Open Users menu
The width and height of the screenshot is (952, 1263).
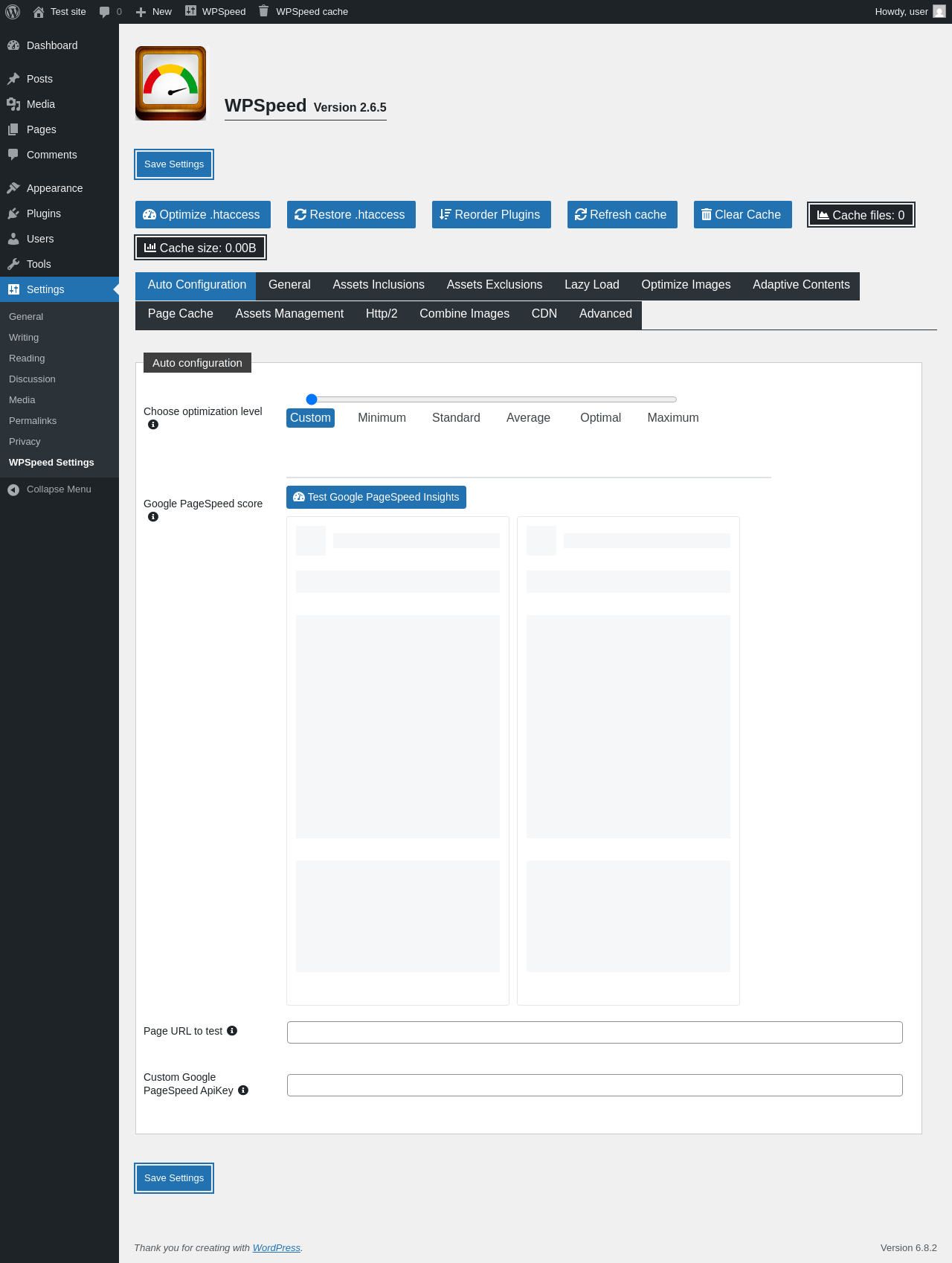click(59, 239)
